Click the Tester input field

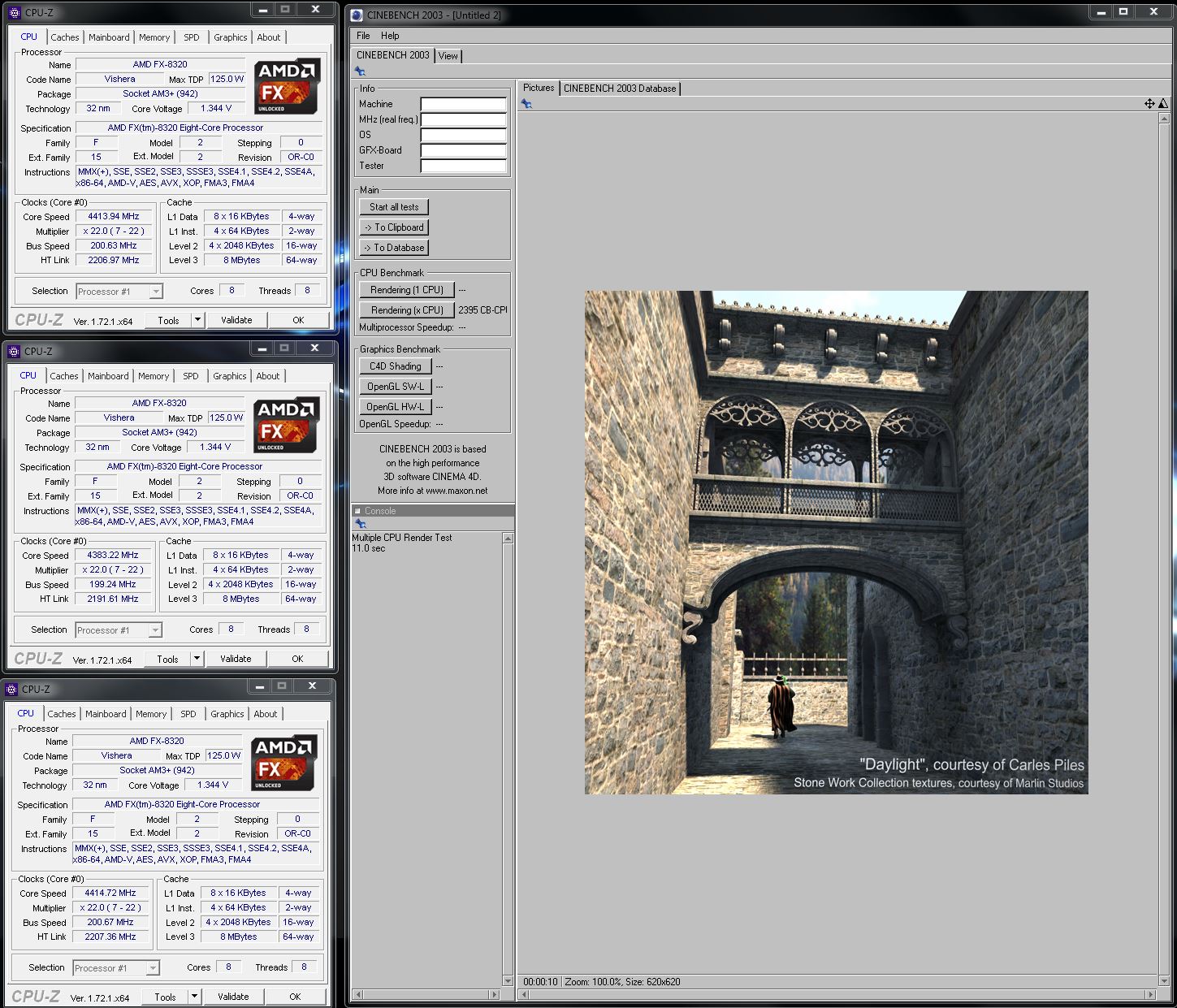(x=463, y=166)
